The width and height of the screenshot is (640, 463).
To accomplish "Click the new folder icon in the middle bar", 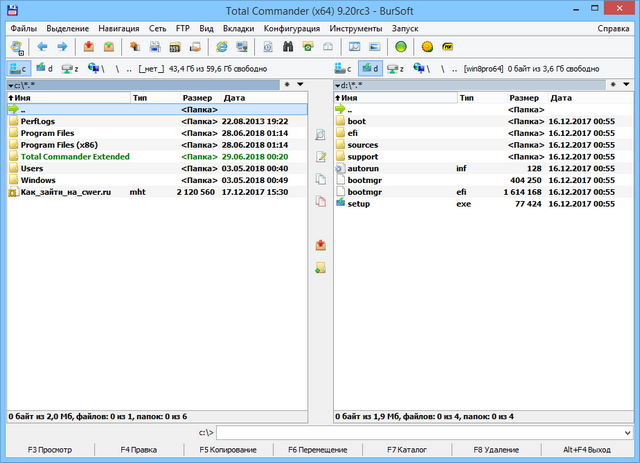I will (x=320, y=267).
